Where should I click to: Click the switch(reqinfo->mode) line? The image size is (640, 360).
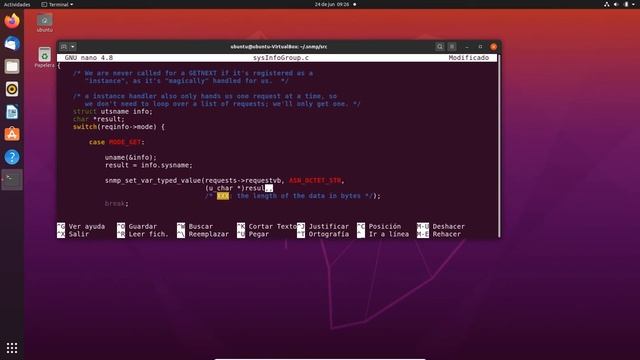pos(119,127)
